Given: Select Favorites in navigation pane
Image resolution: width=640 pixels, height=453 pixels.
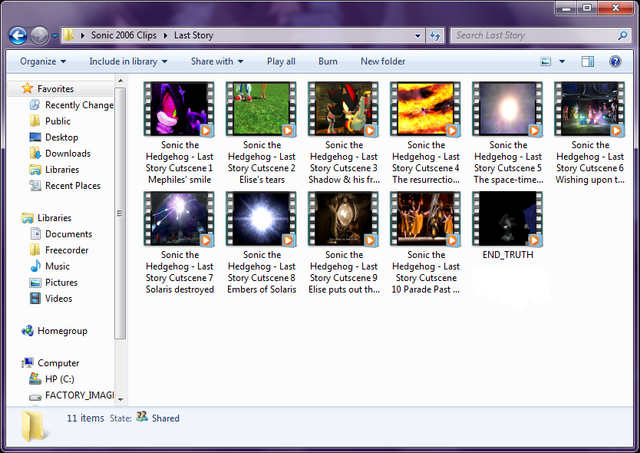Looking at the screenshot, I should click(x=56, y=89).
